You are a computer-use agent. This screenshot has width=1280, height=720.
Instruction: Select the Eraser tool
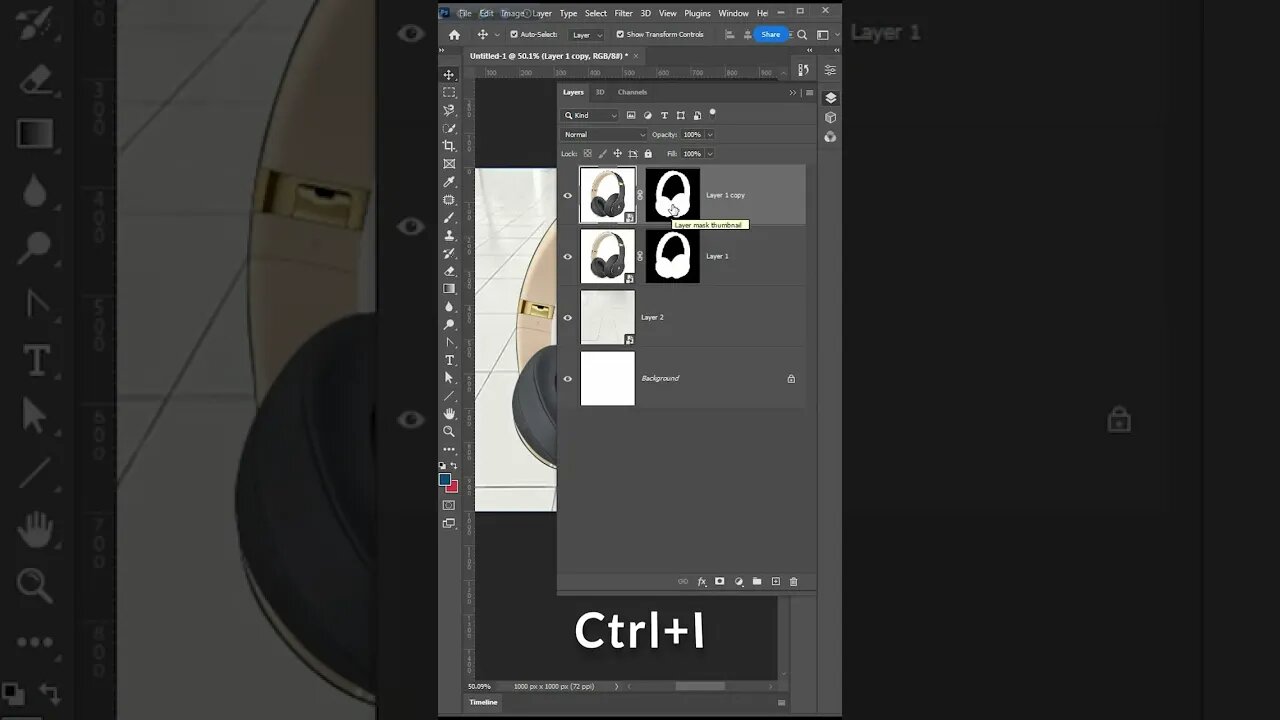(449, 271)
